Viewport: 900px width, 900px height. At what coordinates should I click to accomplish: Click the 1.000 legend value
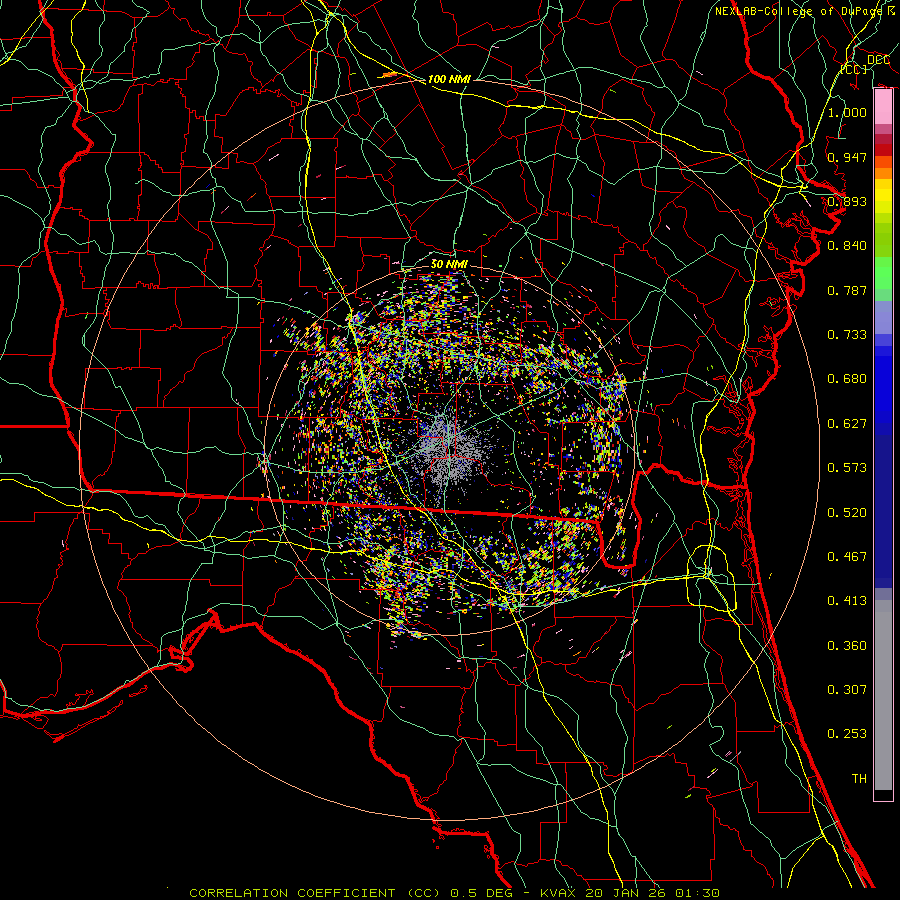click(847, 112)
